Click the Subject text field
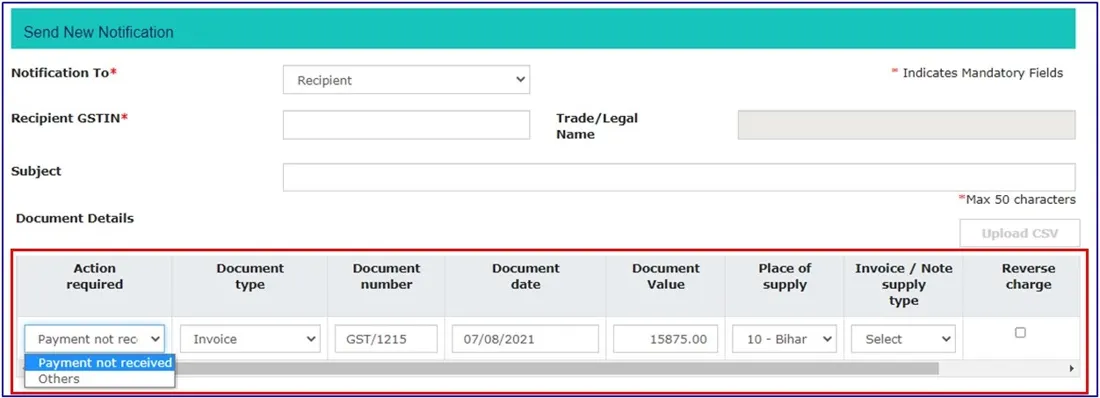The width and height of the screenshot is (1100, 398). (679, 178)
